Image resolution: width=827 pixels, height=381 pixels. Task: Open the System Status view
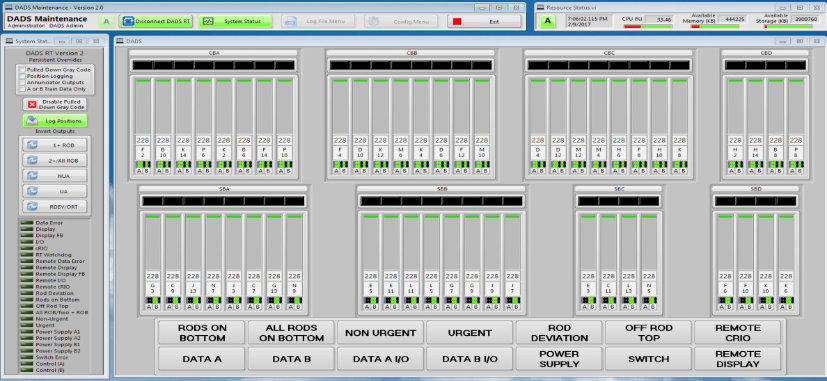point(235,22)
